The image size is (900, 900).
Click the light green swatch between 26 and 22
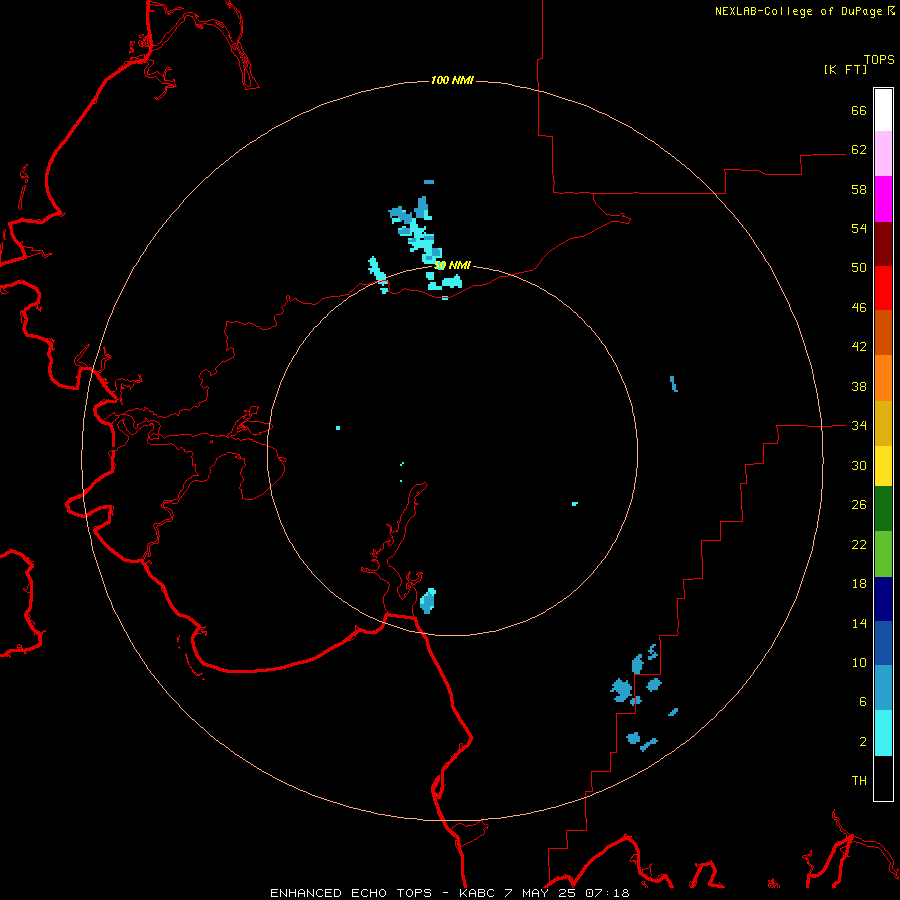click(883, 554)
